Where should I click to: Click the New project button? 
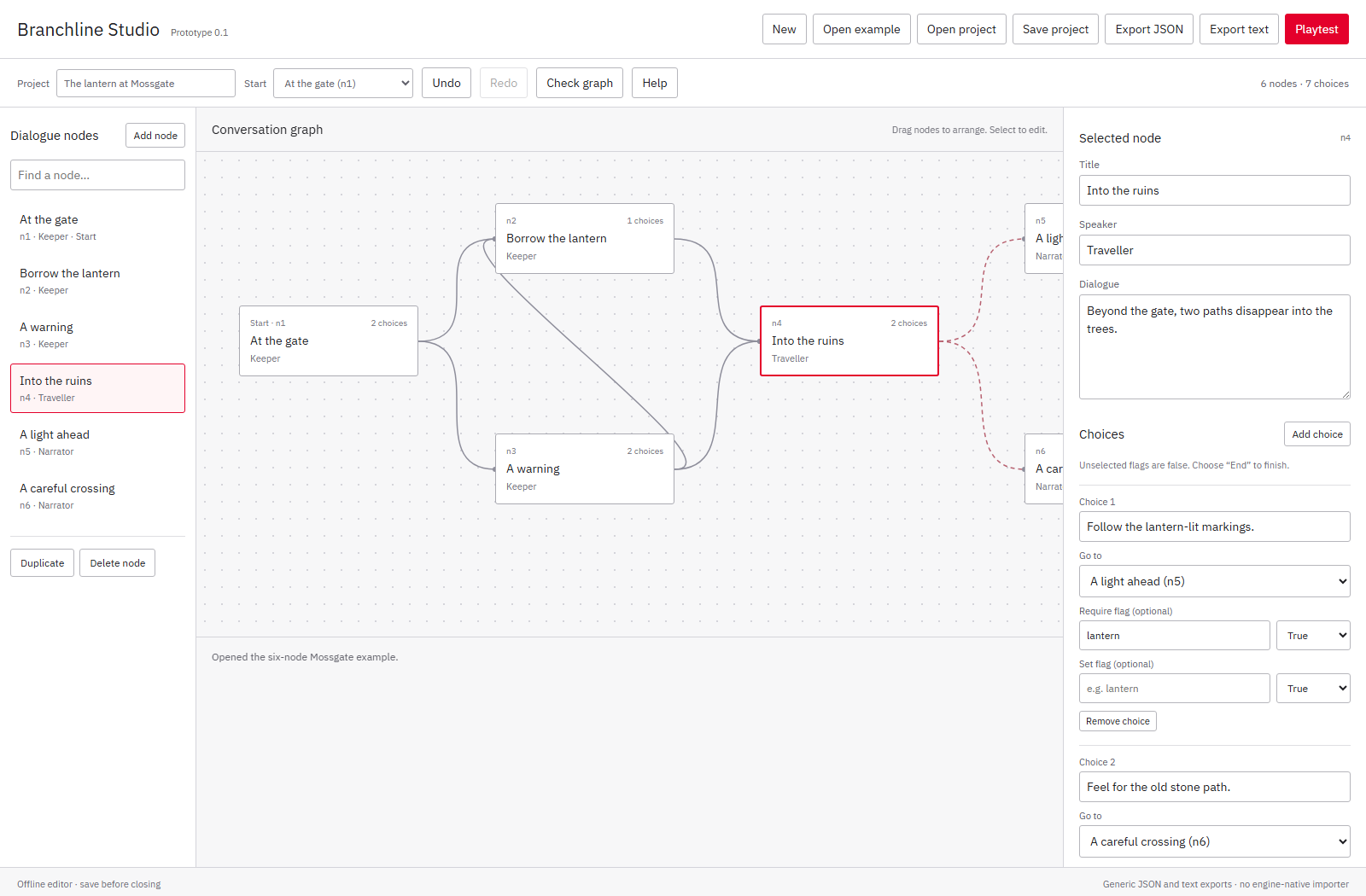pos(784,29)
